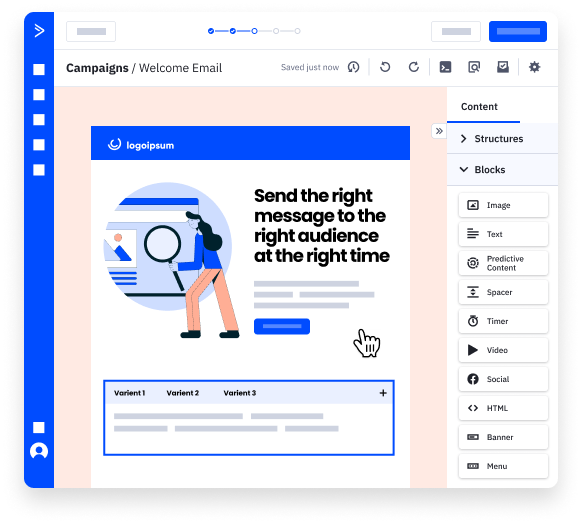Screen dimensions: 582x524
Task: Click Campaigns in the breadcrumb
Action: pyautogui.click(x=97, y=68)
